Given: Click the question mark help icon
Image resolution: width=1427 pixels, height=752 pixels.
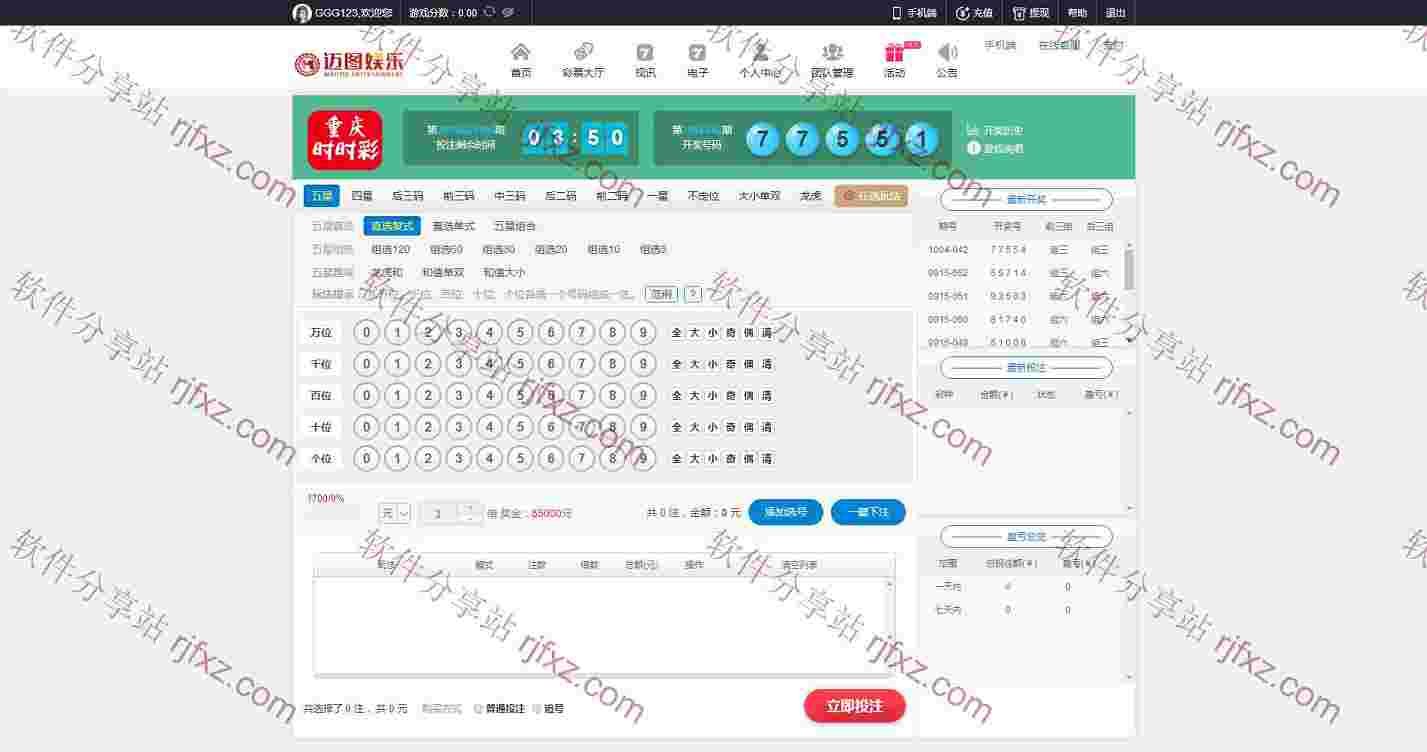Looking at the screenshot, I should pos(692,294).
